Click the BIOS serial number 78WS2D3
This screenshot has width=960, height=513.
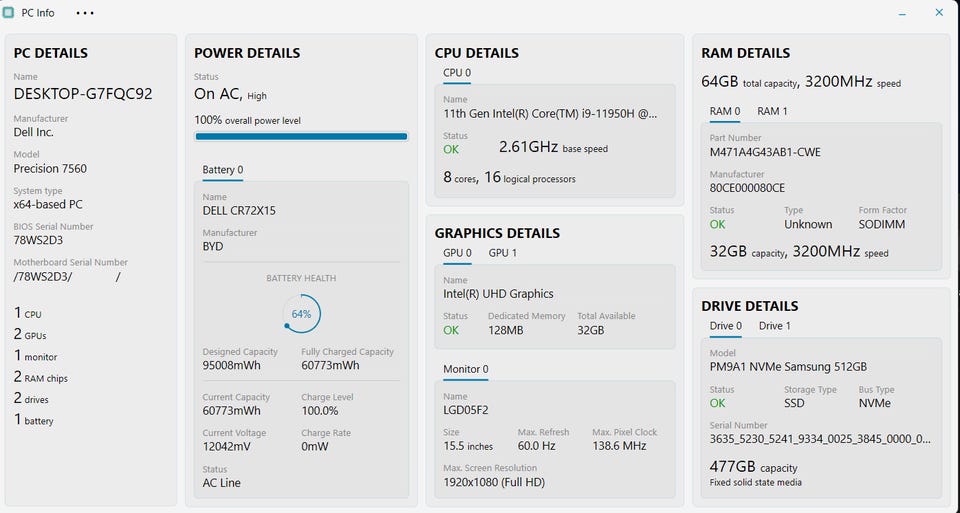tap(38, 240)
